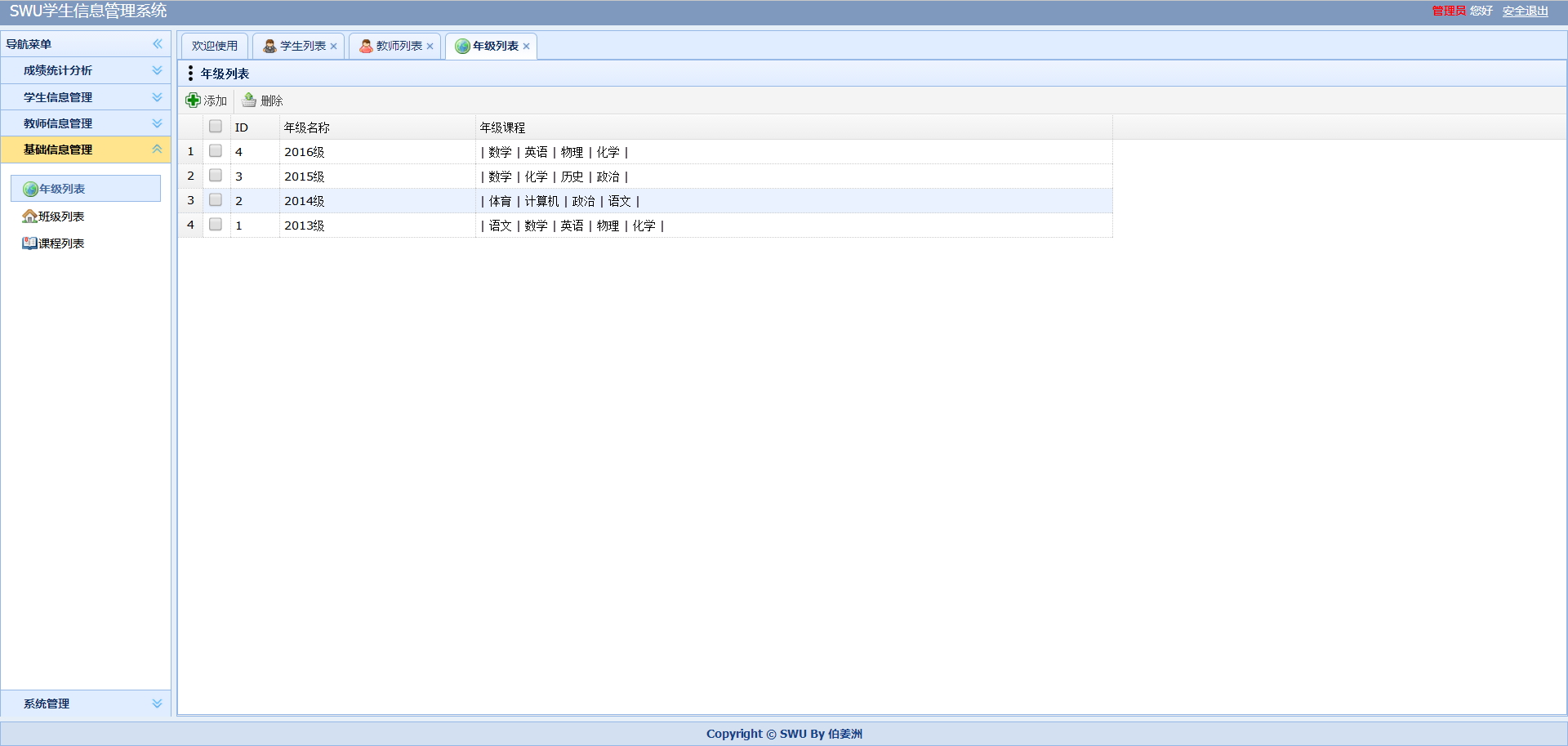Screen dimensions: 1568x746
Task: Click the 删除 trash icon on toolbar
Action: tap(247, 100)
